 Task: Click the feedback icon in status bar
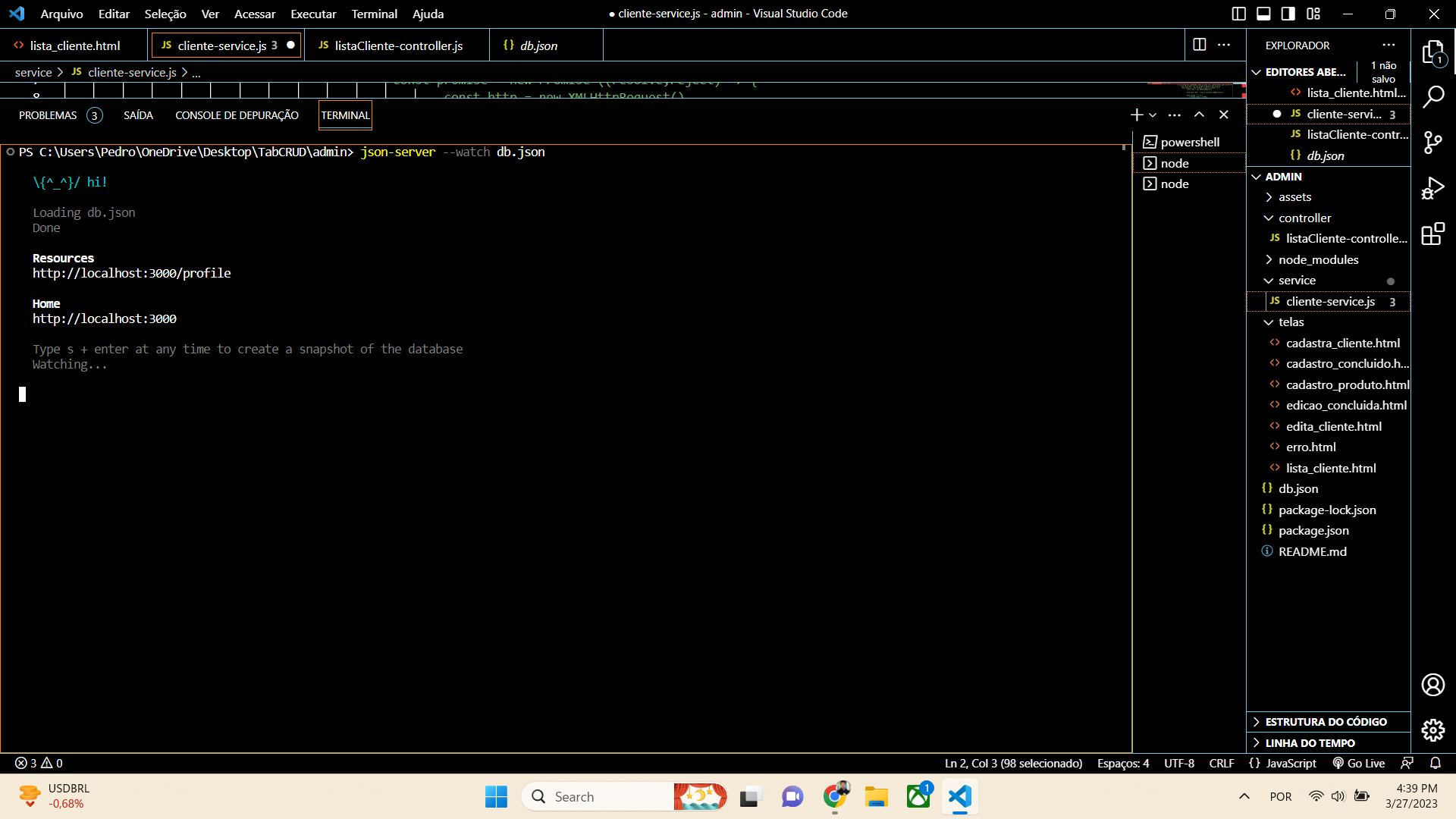click(1407, 763)
